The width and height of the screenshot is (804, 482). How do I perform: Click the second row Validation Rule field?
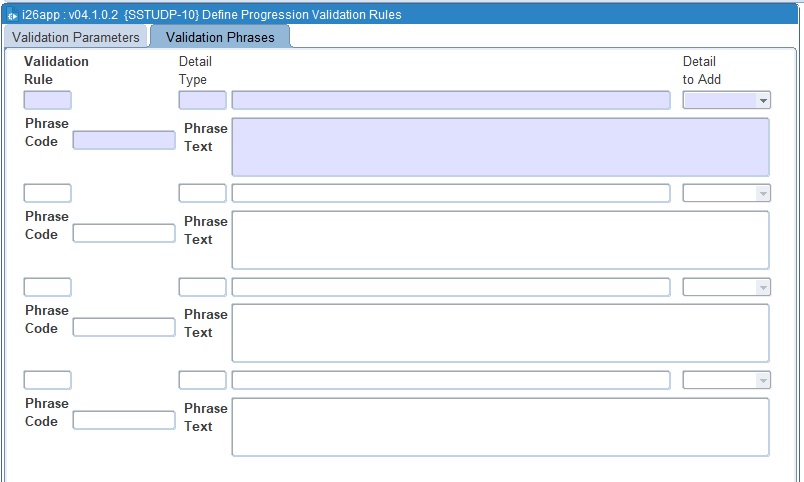[x=47, y=193]
